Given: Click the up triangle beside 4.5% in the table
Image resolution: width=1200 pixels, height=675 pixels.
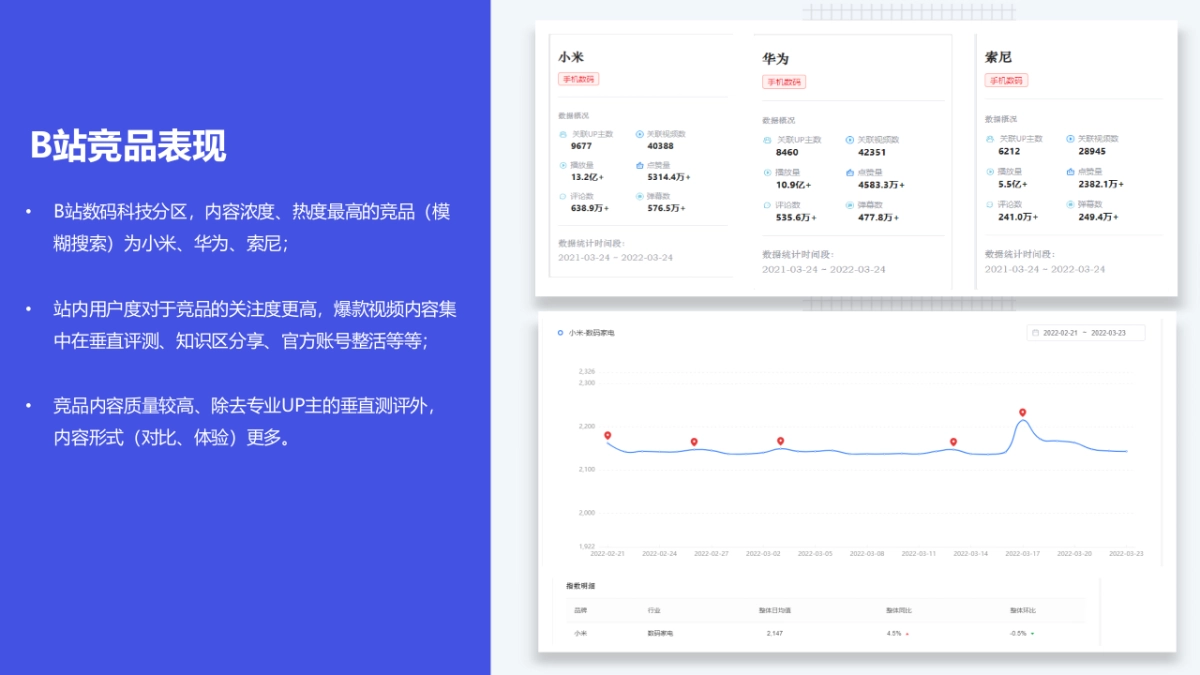Looking at the screenshot, I should [x=907, y=632].
